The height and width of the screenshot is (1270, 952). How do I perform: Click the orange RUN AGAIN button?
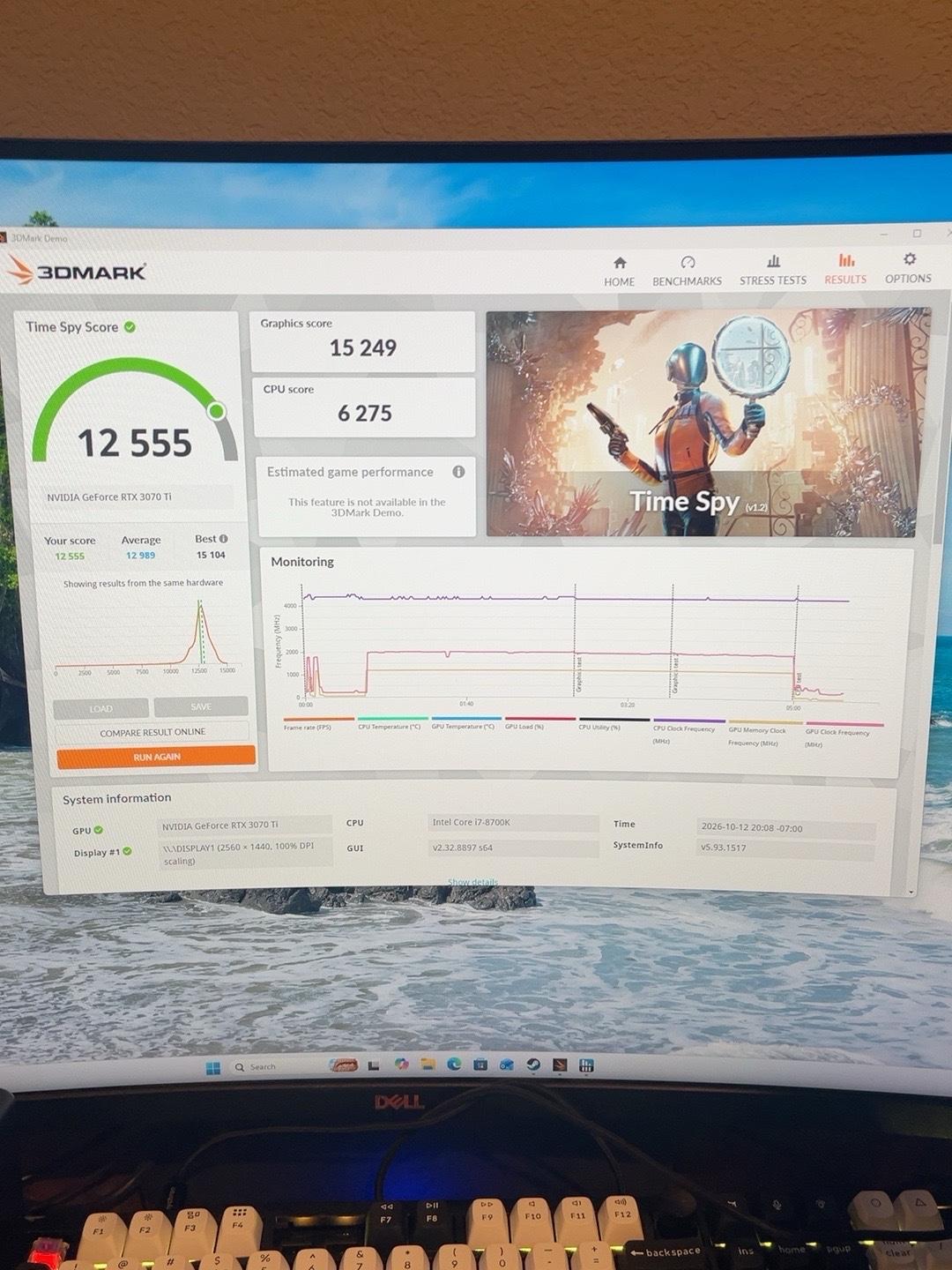tap(156, 757)
